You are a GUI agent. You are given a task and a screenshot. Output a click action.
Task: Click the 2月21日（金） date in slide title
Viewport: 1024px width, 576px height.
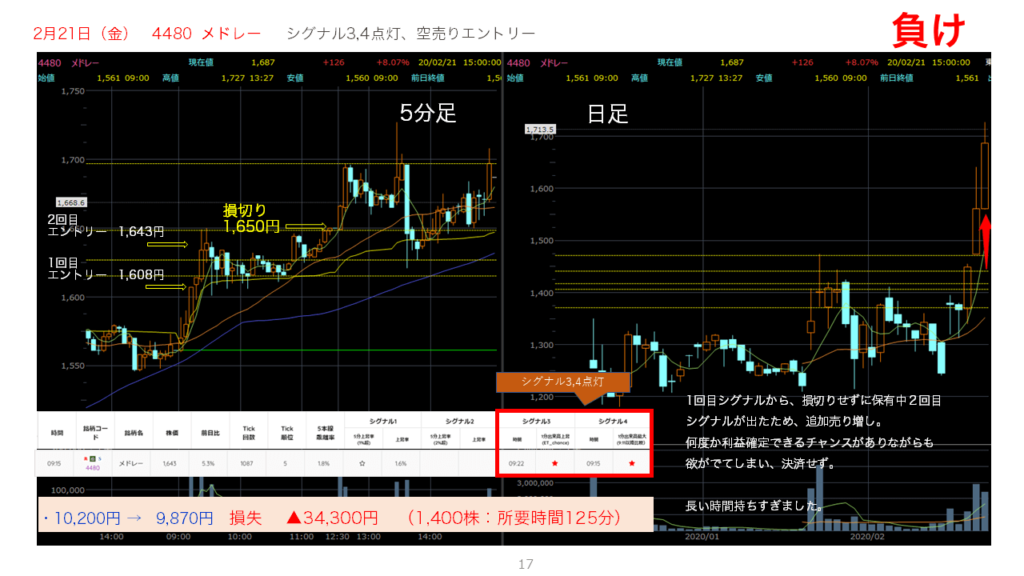[x=82, y=33]
